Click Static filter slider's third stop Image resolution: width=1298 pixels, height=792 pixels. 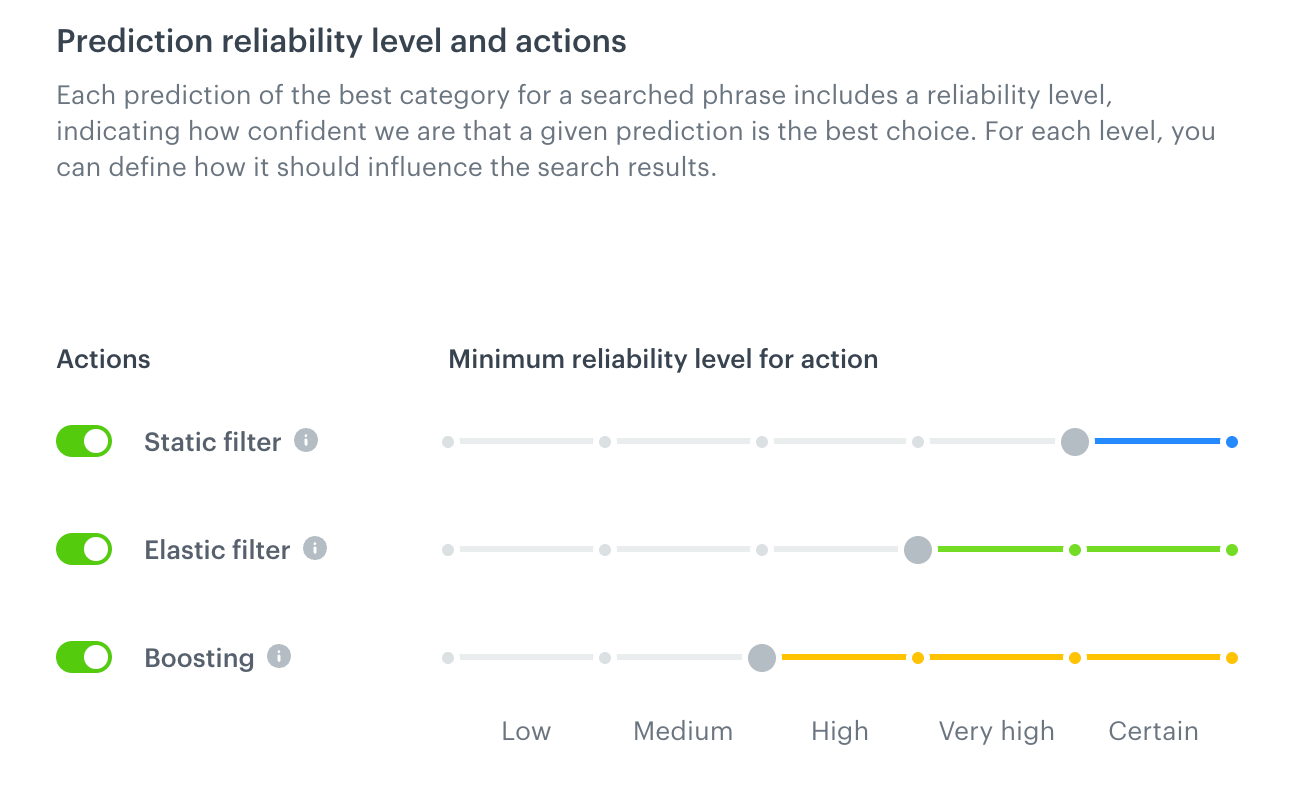pos(762,442)
